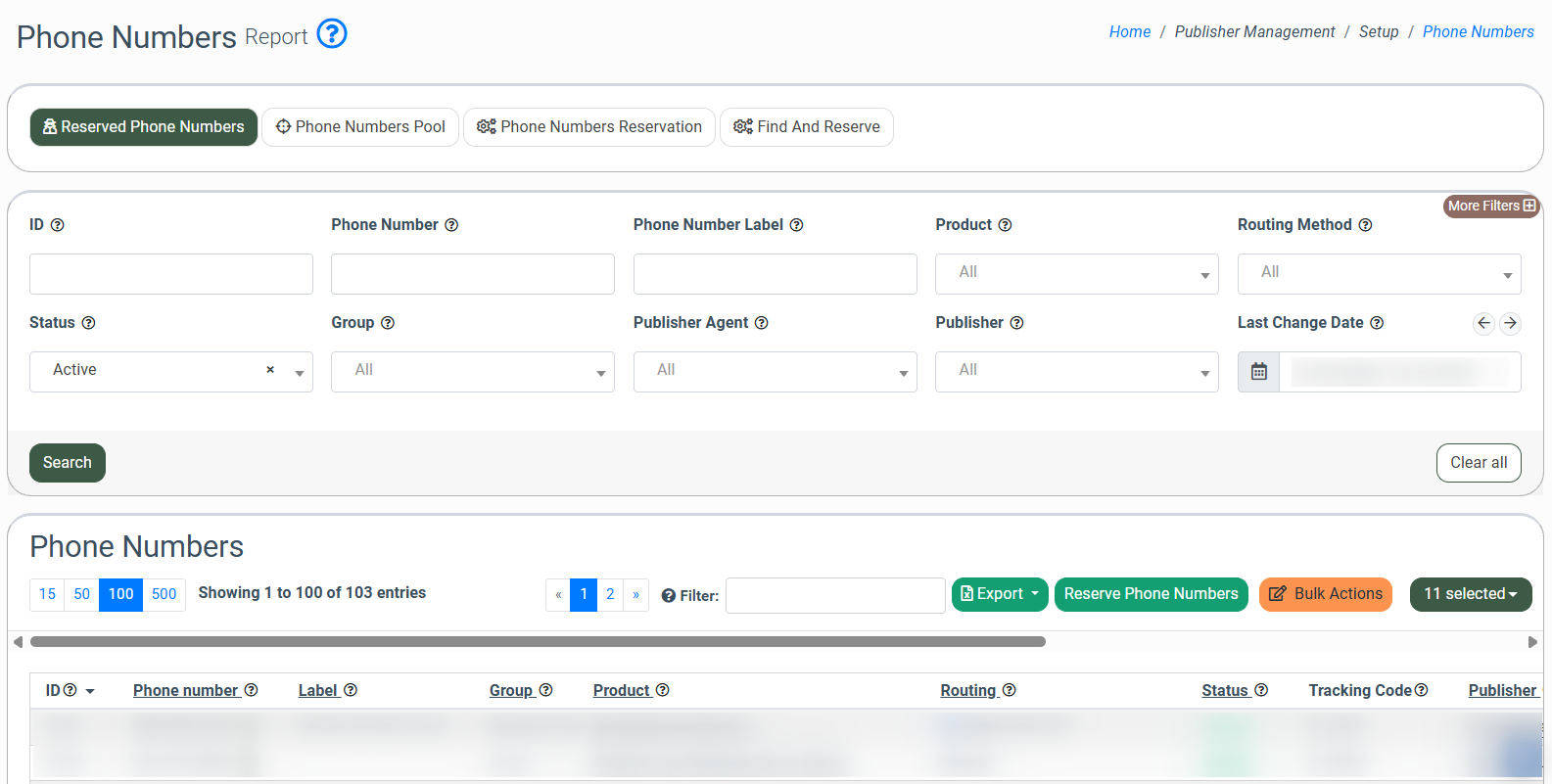Open the Export dropdown menu
1552x784 pixels.
coord(999,594)
